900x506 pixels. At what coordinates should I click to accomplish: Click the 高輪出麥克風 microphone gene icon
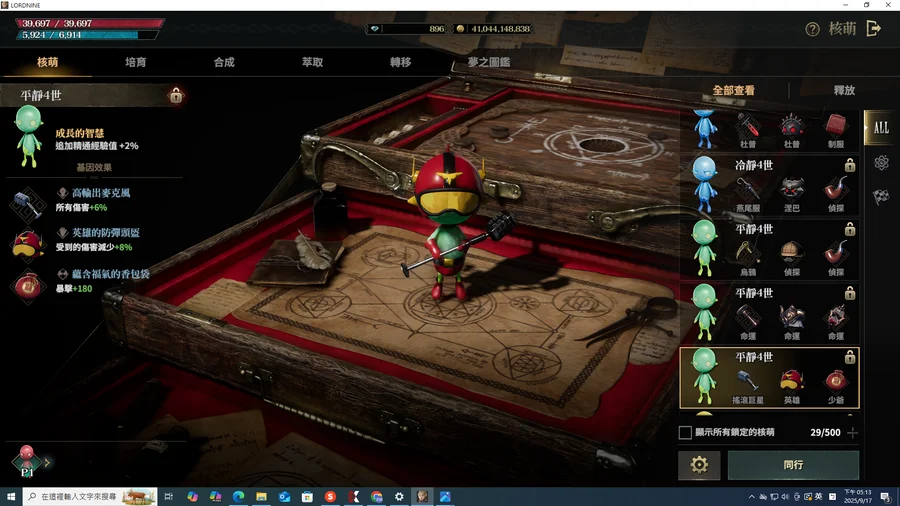click(27, 200)
